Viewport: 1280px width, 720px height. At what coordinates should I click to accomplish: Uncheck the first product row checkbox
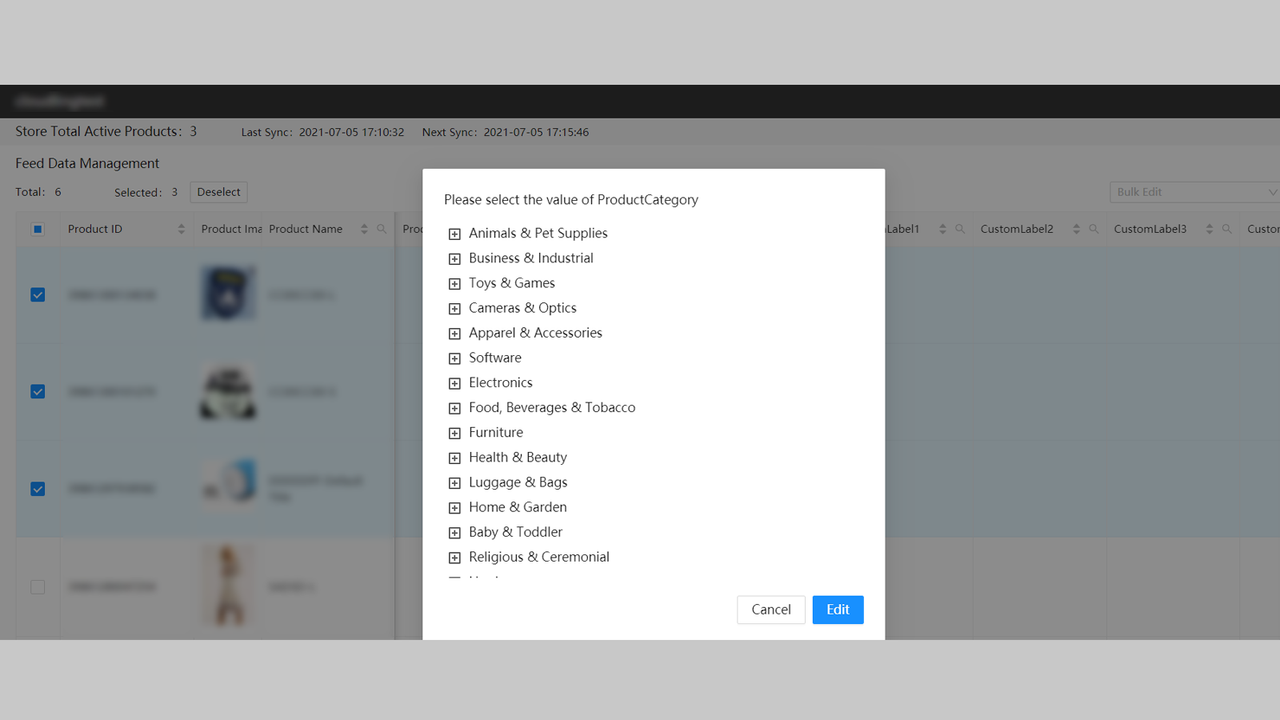coord(37,294)
